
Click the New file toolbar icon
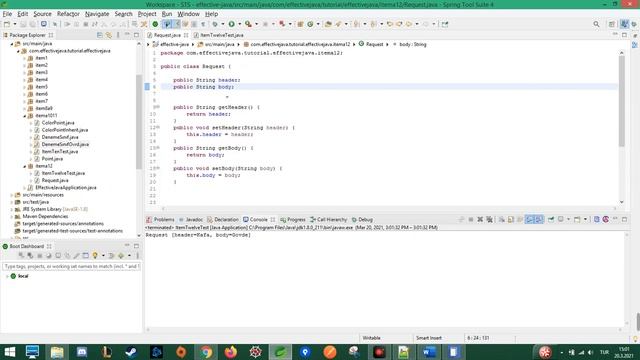click(7, 24)
